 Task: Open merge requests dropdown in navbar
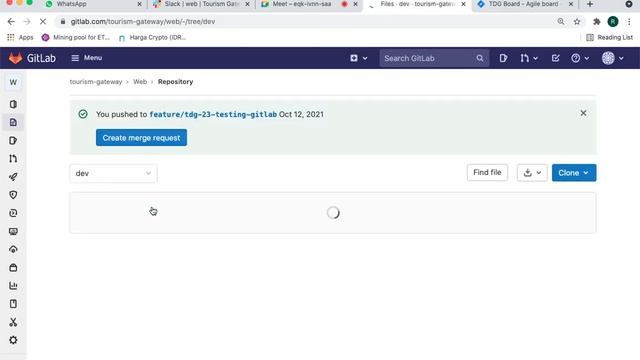coord(529,58)
